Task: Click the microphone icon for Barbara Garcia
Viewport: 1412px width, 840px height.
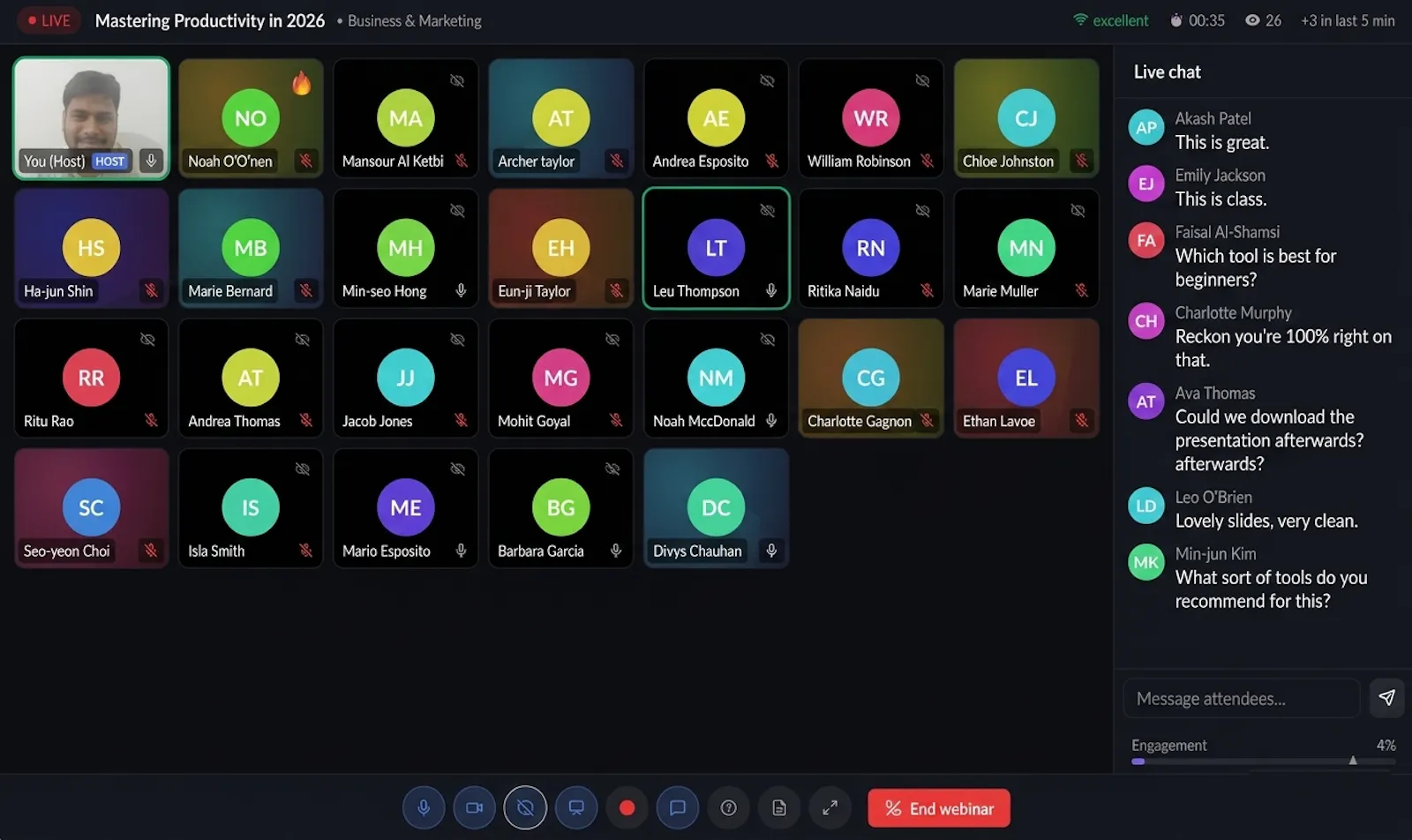Action: pyautogui.click(x=616, y=550)
